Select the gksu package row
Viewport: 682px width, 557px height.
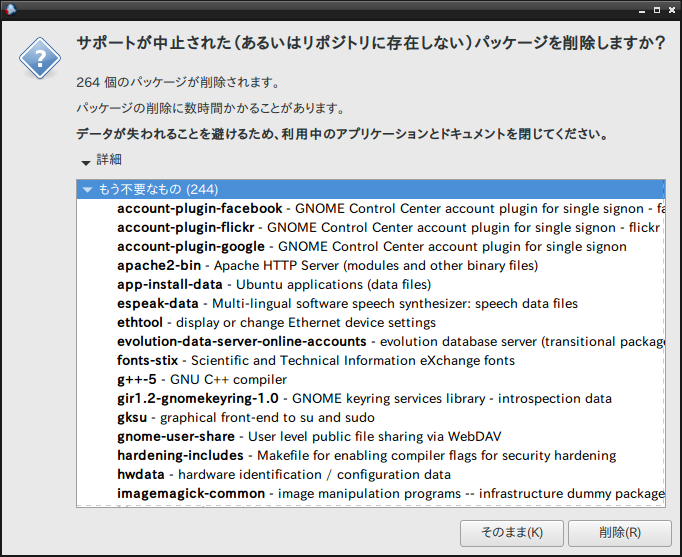pyautogui.click(x=371, y=417)
